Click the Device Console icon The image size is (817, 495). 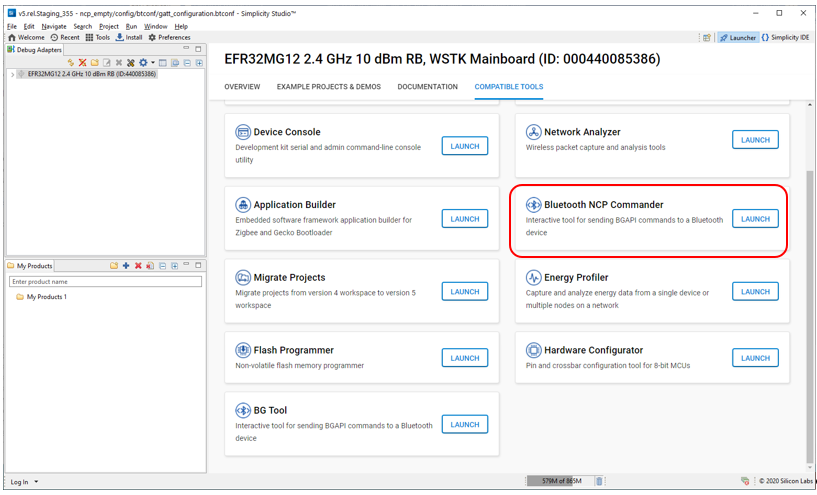coord(243,132)
